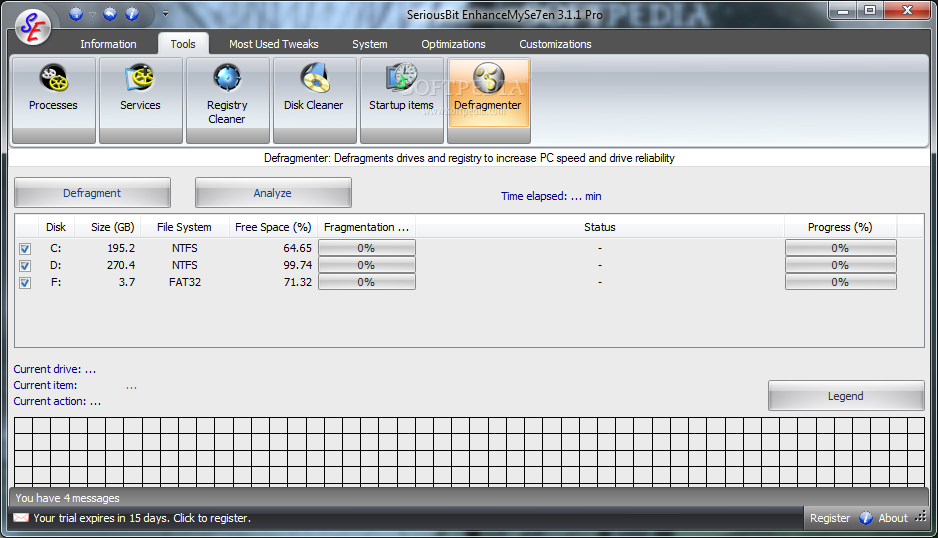
Task: Open About in the status bar
Action: 893,518
